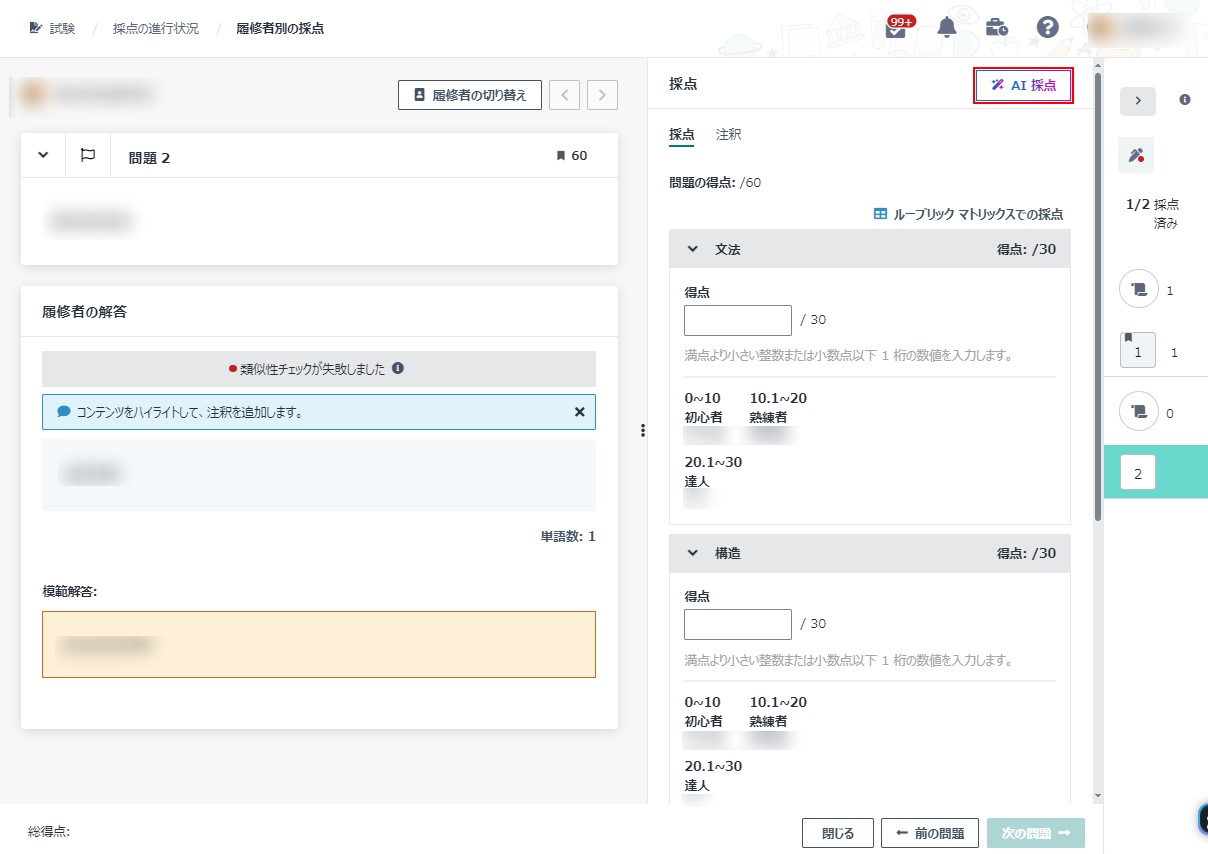Open task checklist icon with 99+ badge

tap(897, 28)
